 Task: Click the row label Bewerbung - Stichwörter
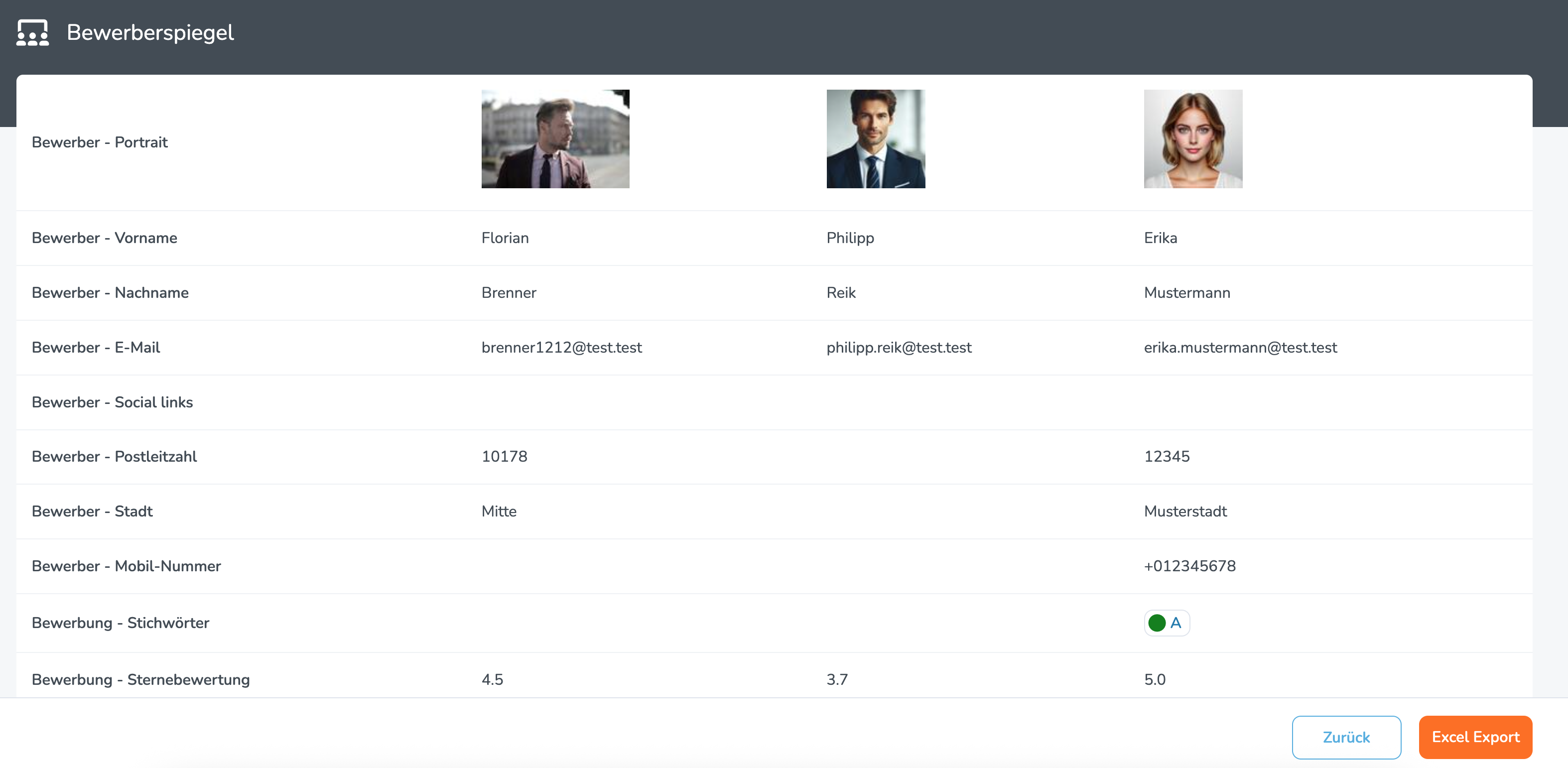pos(120,623)
